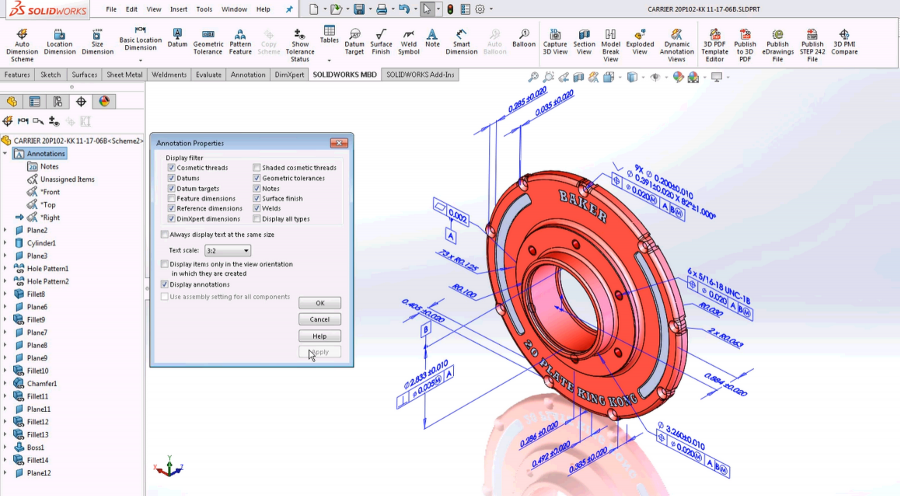Toggle DimXpert dimensions checkbox

172,219
